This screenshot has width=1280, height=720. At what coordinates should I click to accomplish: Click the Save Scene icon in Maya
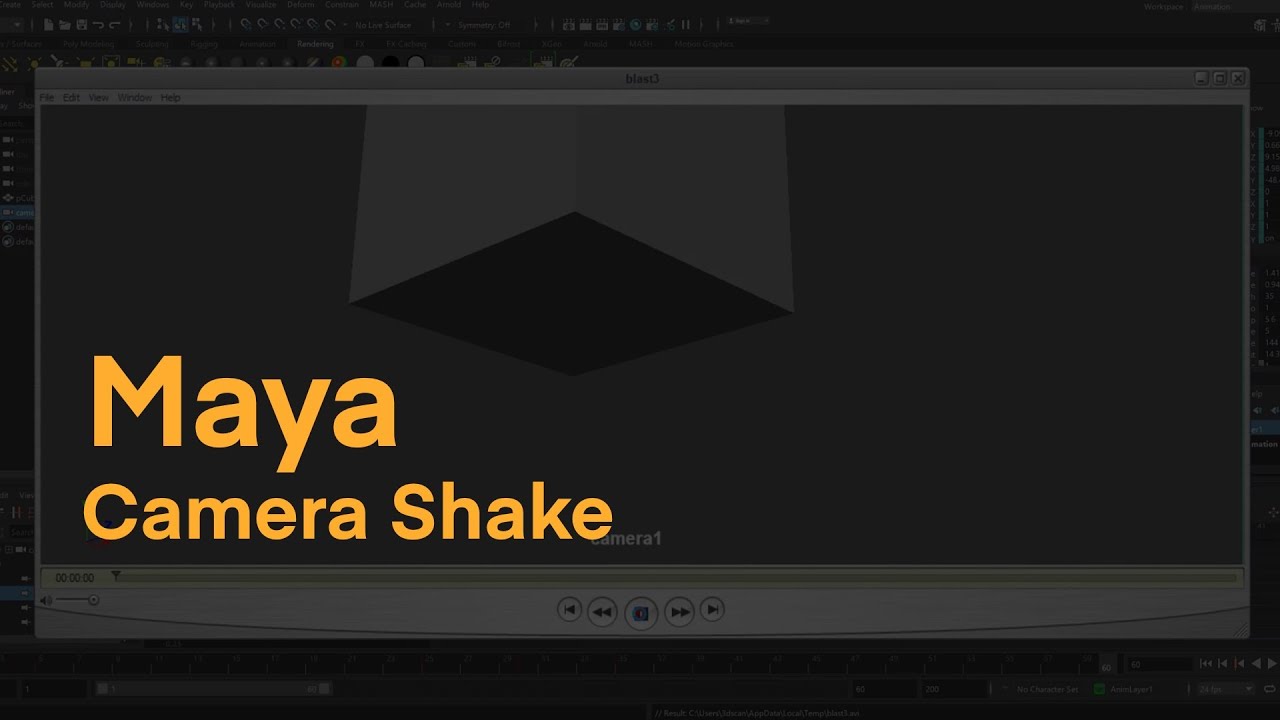[82, 24]
